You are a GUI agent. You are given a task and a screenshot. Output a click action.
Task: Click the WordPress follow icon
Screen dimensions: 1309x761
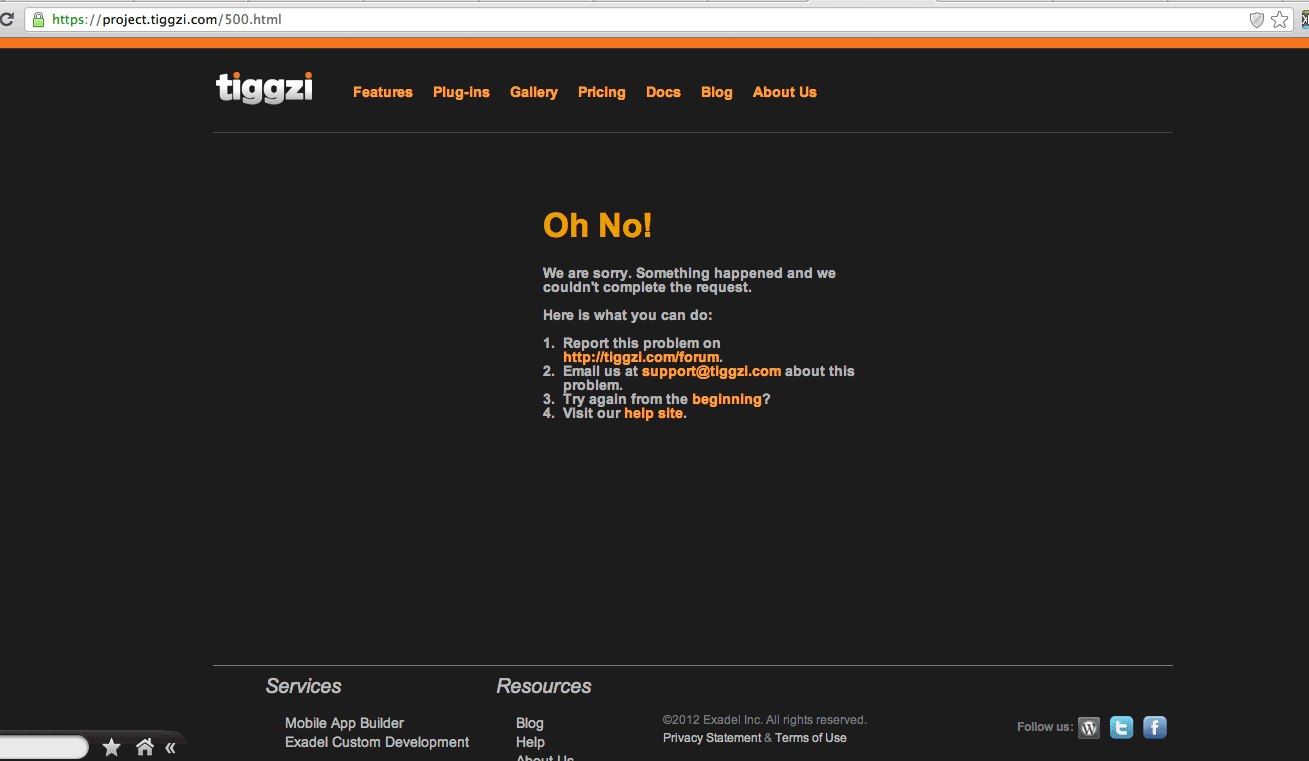click(1089, 728)
